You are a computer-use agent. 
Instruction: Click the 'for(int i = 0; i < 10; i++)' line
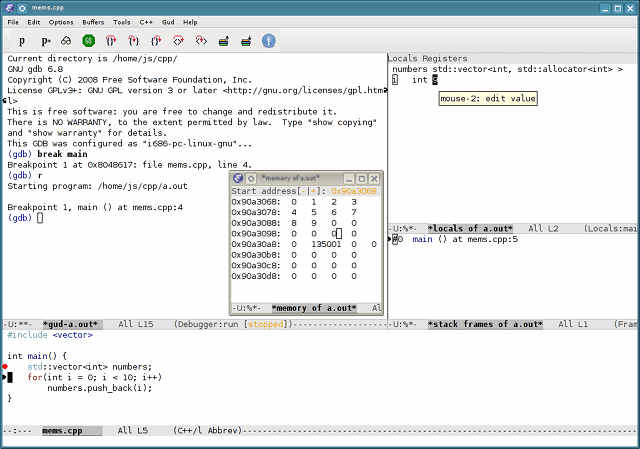[95, 377]
